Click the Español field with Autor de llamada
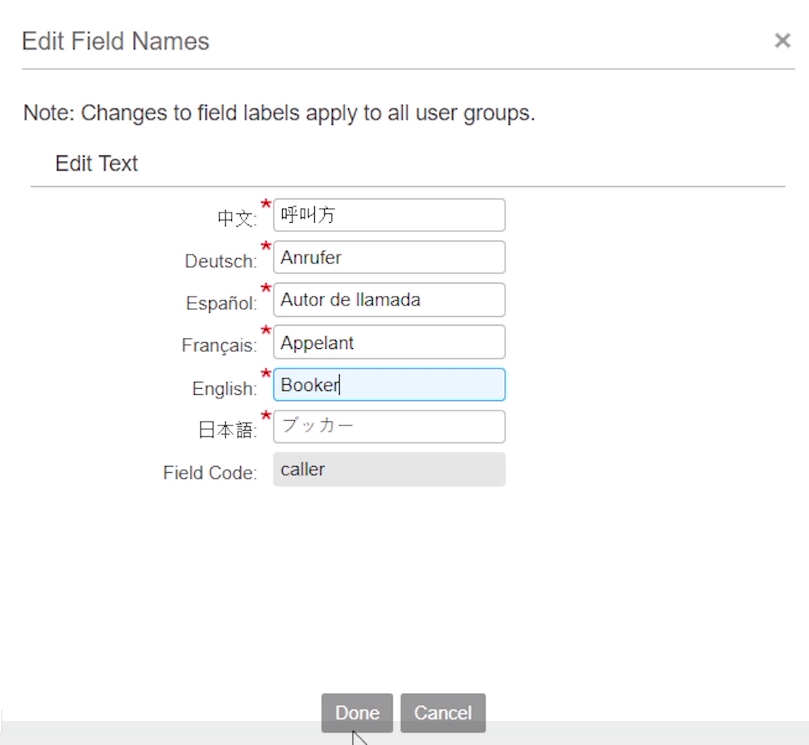Viewport: 809px width, 745px height. pyautogui.click(x=389, y=299)
